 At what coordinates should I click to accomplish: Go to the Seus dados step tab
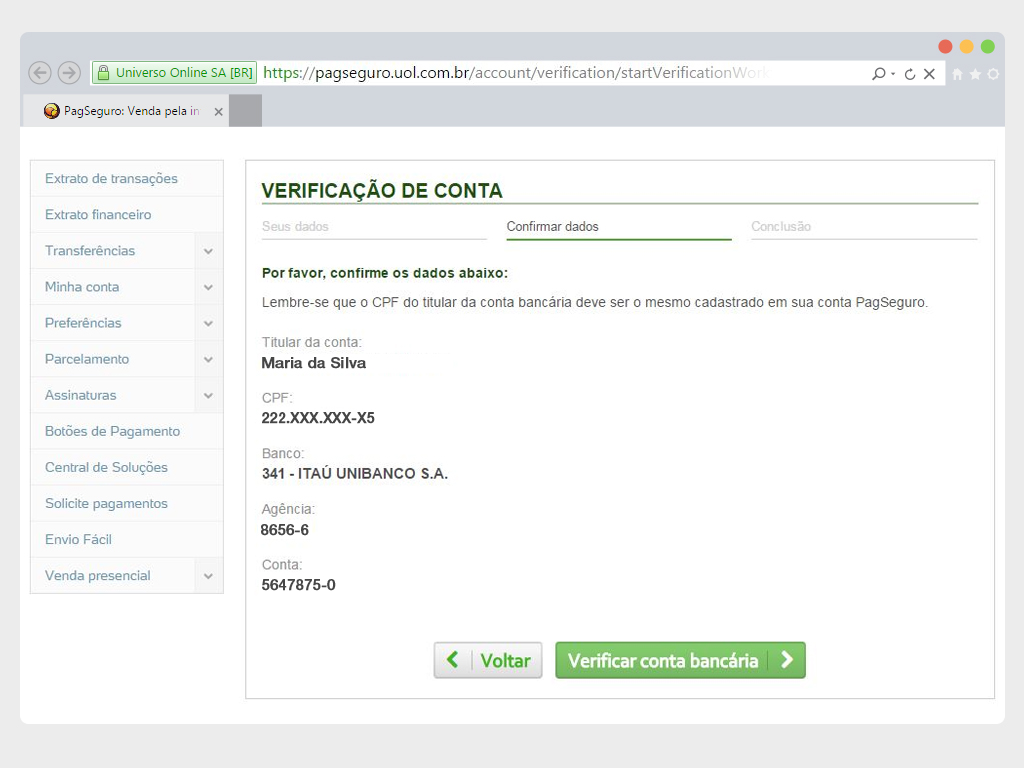(374, 227)
